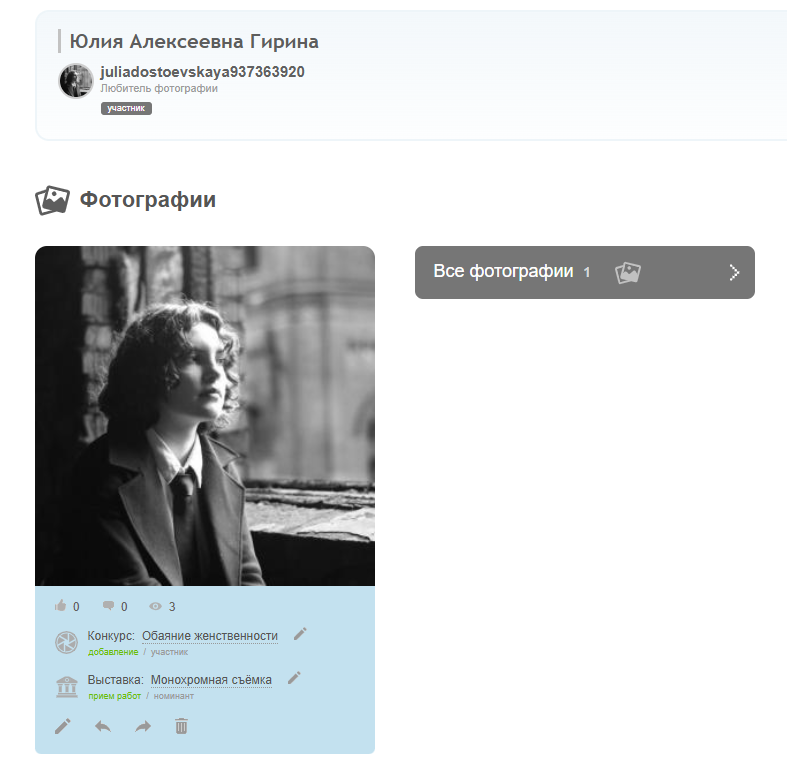The height and width of the screenshot is (779, 787).
Task: Open the Монохромная съёмка exhibition link
Action: (211, 680)
